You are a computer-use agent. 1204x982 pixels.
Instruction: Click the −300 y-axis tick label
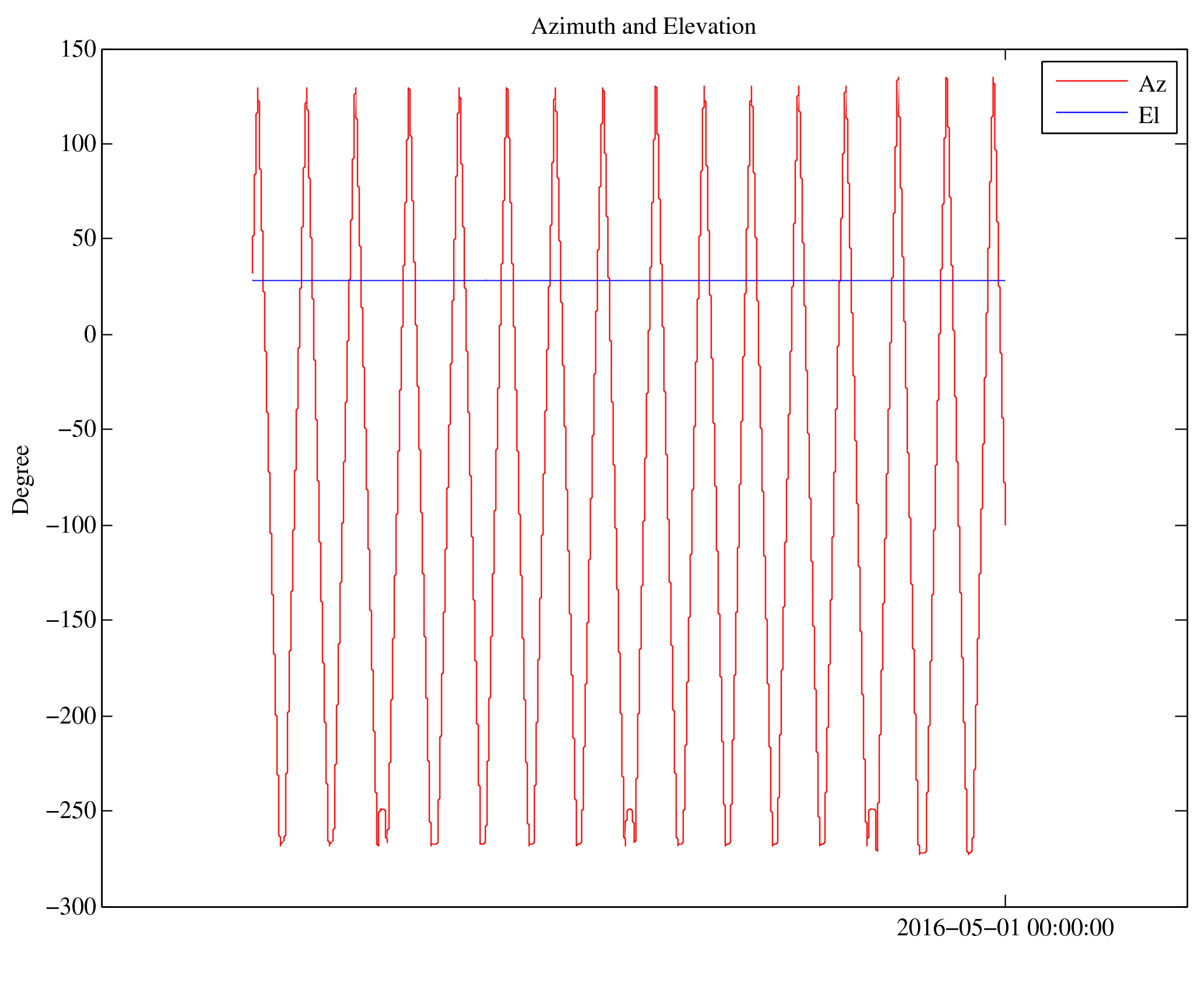pyautogui.click(x=71, y=907)
